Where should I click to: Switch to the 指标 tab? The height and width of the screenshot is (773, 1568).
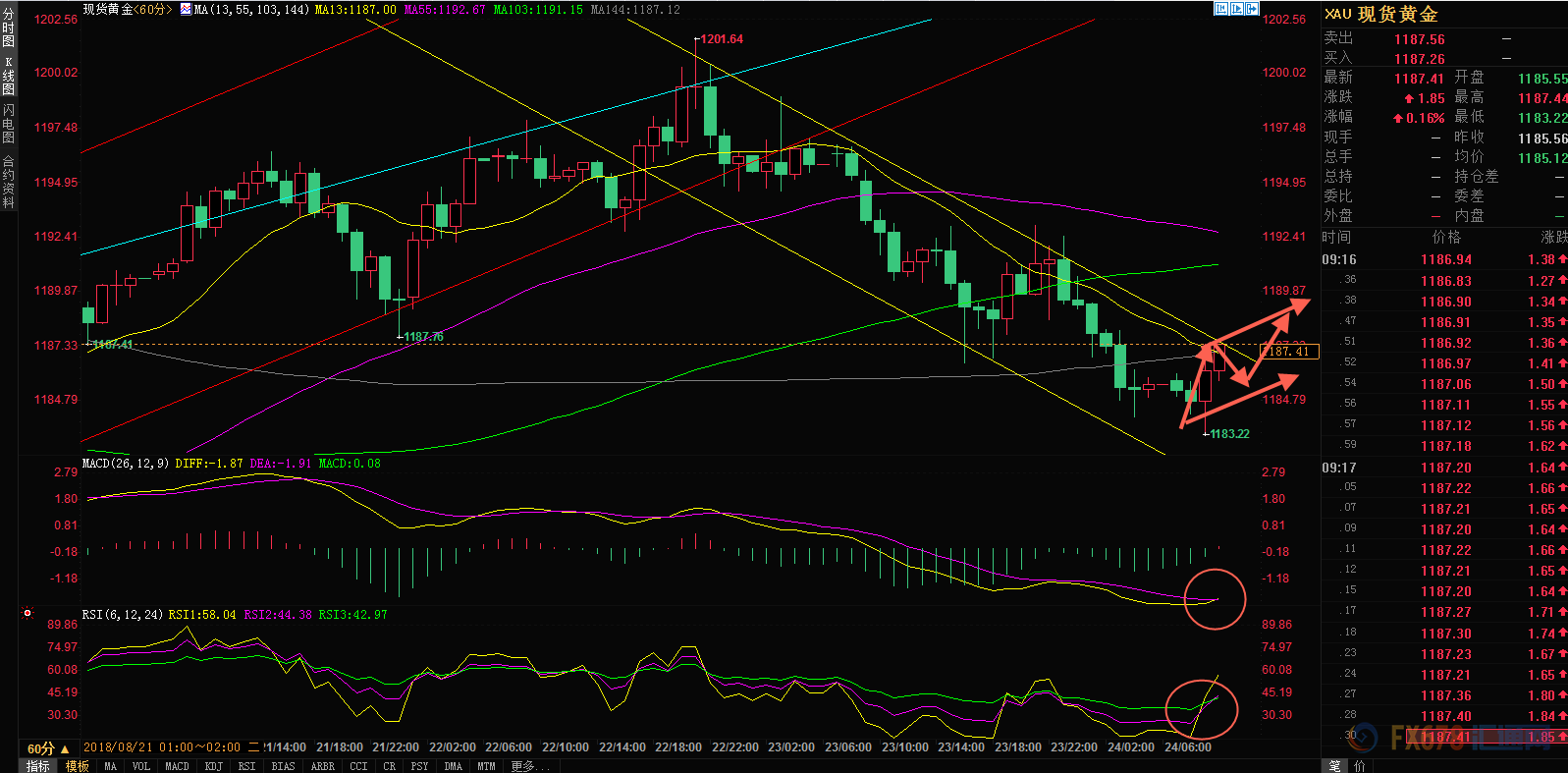tap(38, 766)
